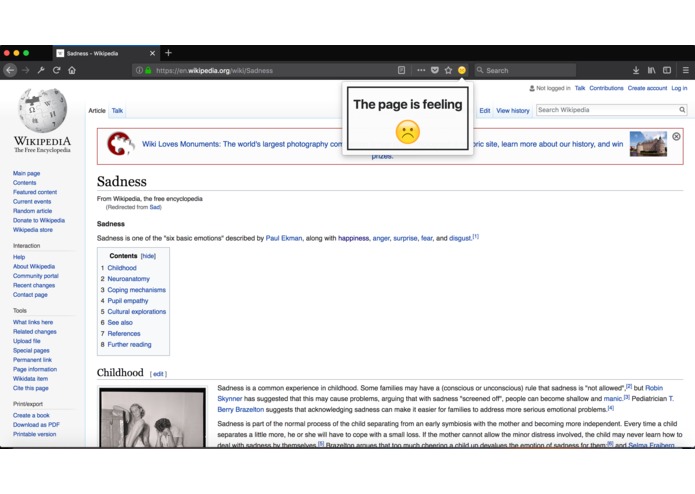695x494 pixels.
Task: Open Main page in sidebar
Action: (27, 173)
